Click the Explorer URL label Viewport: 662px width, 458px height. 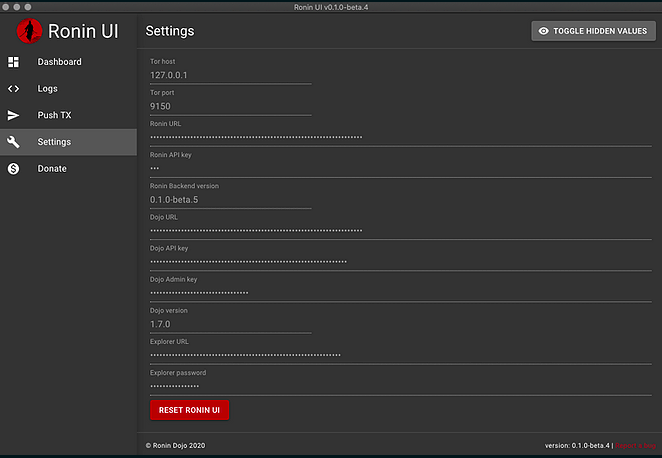click(x=169, y=341)
